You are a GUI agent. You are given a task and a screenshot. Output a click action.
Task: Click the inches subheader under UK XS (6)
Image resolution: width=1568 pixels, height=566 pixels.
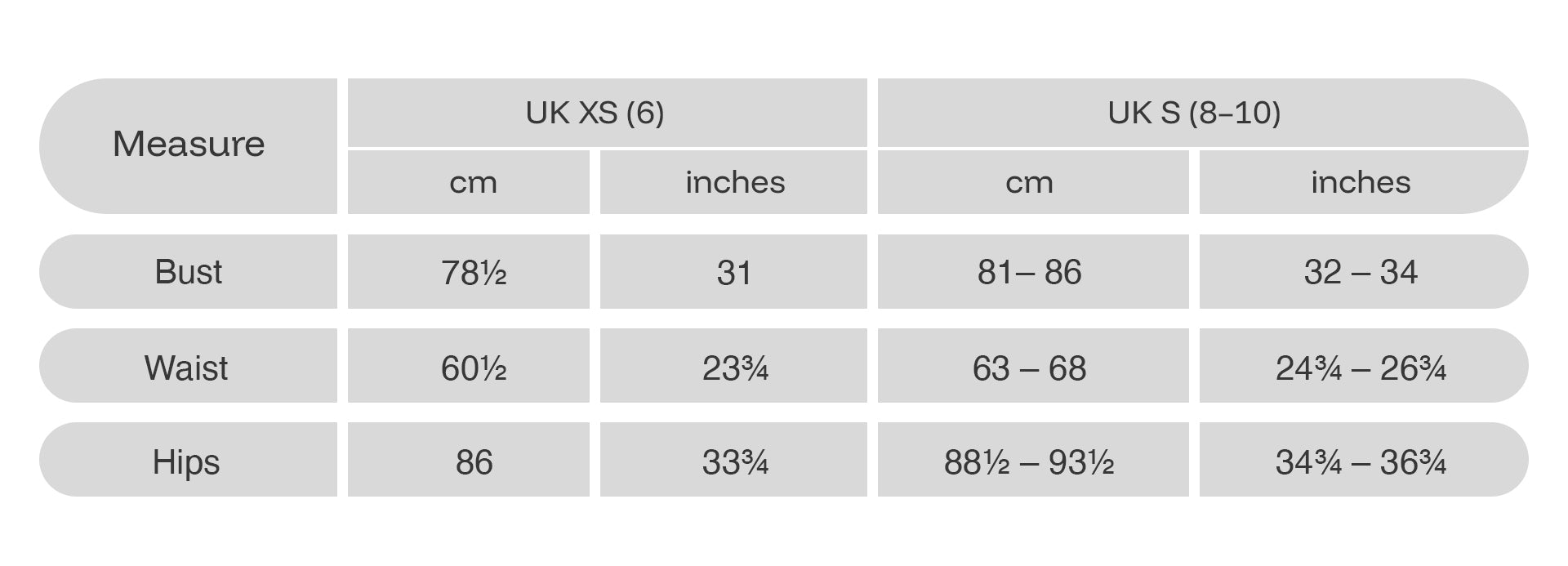click(x=735, y=182)
